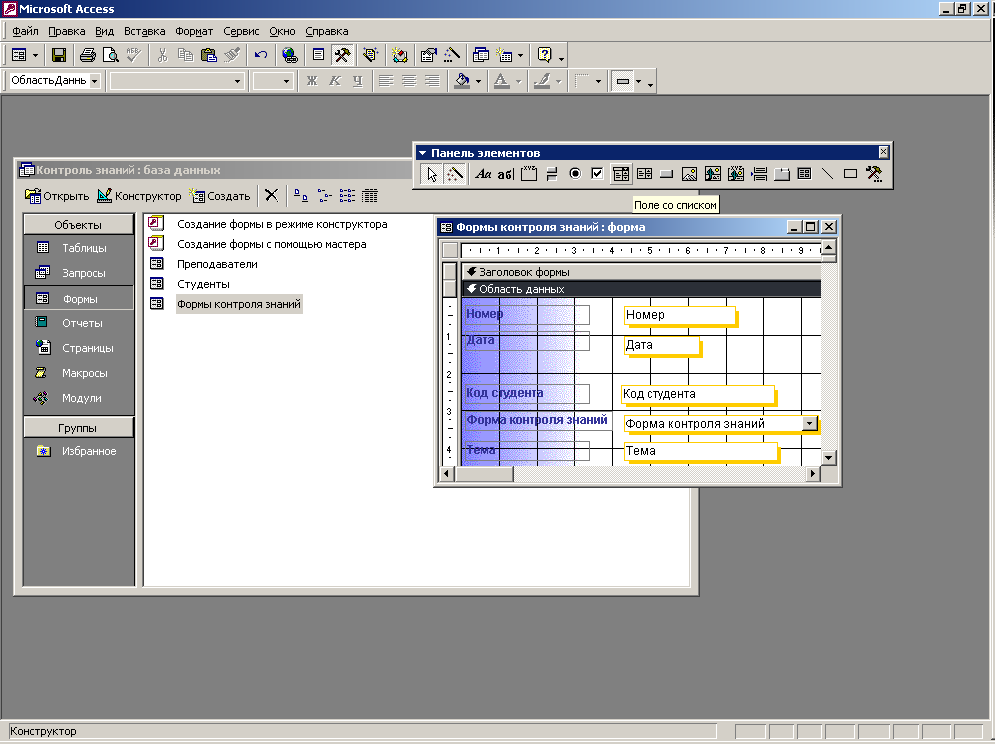
Task: Open the Форма контроля знаний combo box arrow
Action: (810, 423)
